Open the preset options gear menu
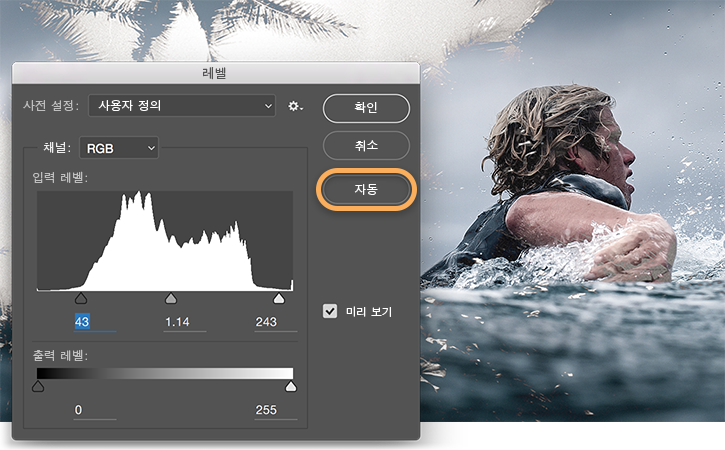The image size is (725, 450). (295, 106)
